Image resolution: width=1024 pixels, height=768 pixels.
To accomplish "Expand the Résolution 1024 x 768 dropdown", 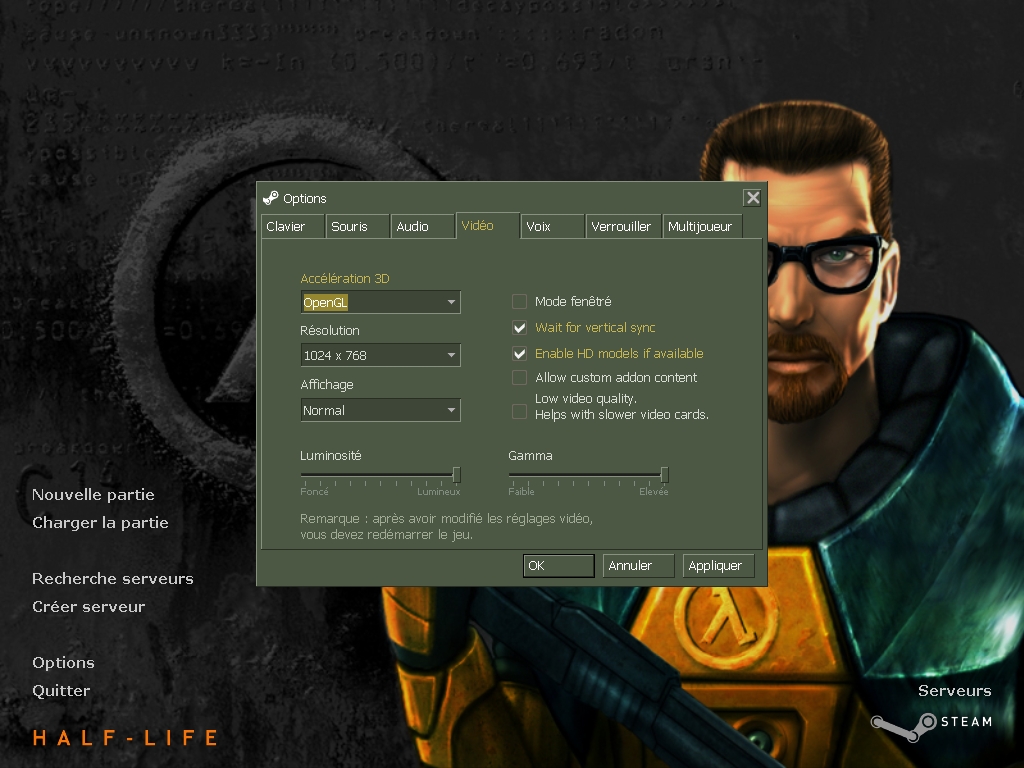I will tap(380, 355).
